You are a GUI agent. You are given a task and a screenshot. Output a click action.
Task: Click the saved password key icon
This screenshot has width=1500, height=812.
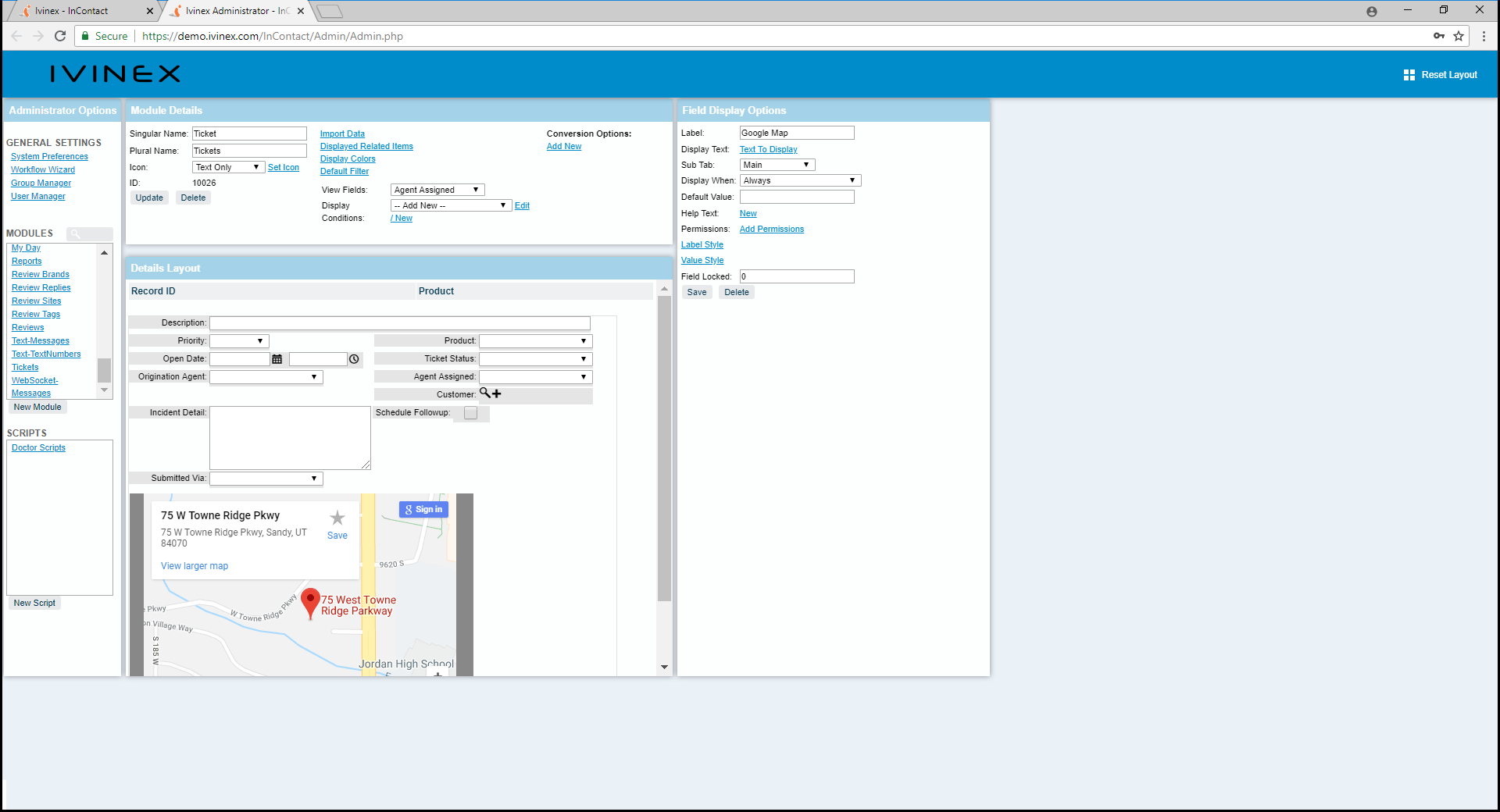point(1439,36)
